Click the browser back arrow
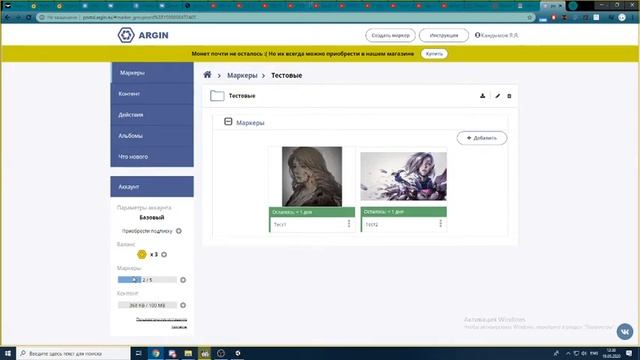 coord(7,18)
